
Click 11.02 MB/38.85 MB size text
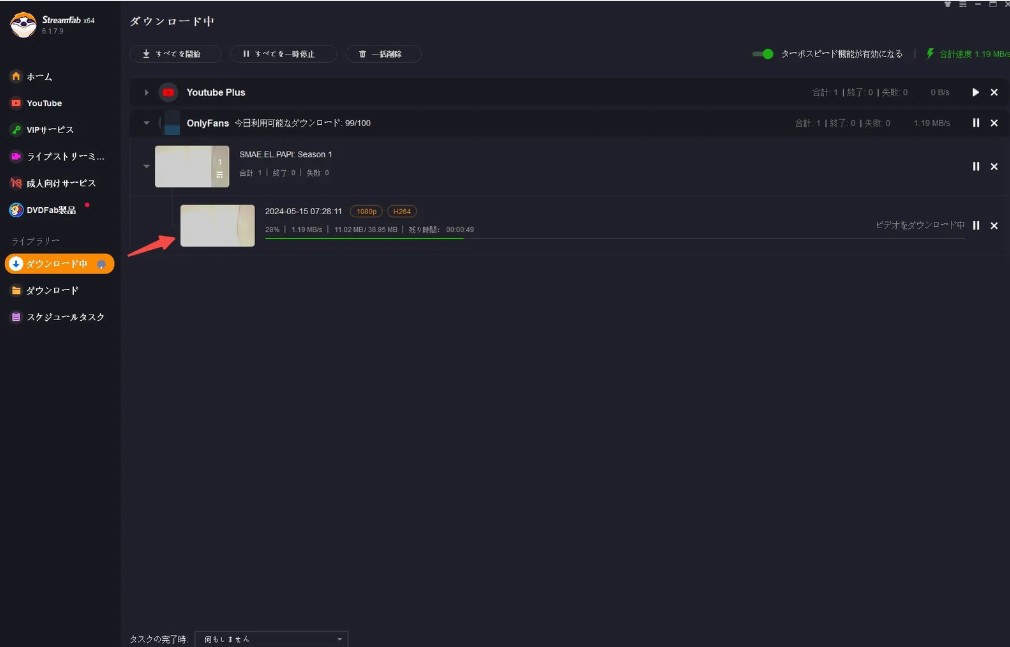pyautogui.click(x=365, y=229)
